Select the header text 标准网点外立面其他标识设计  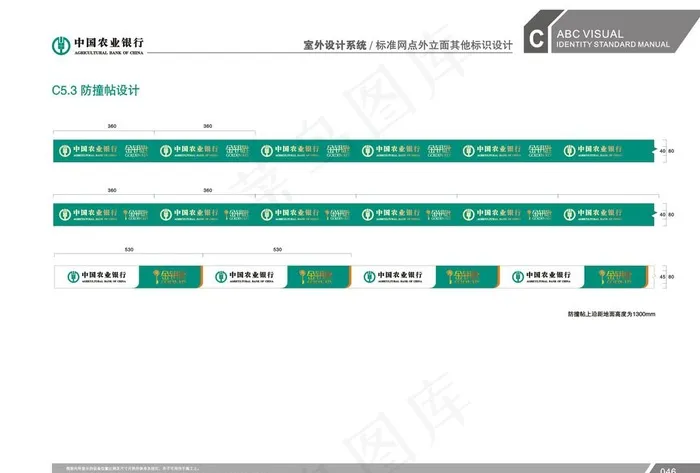pyautogui.click(x=444, y=45)
